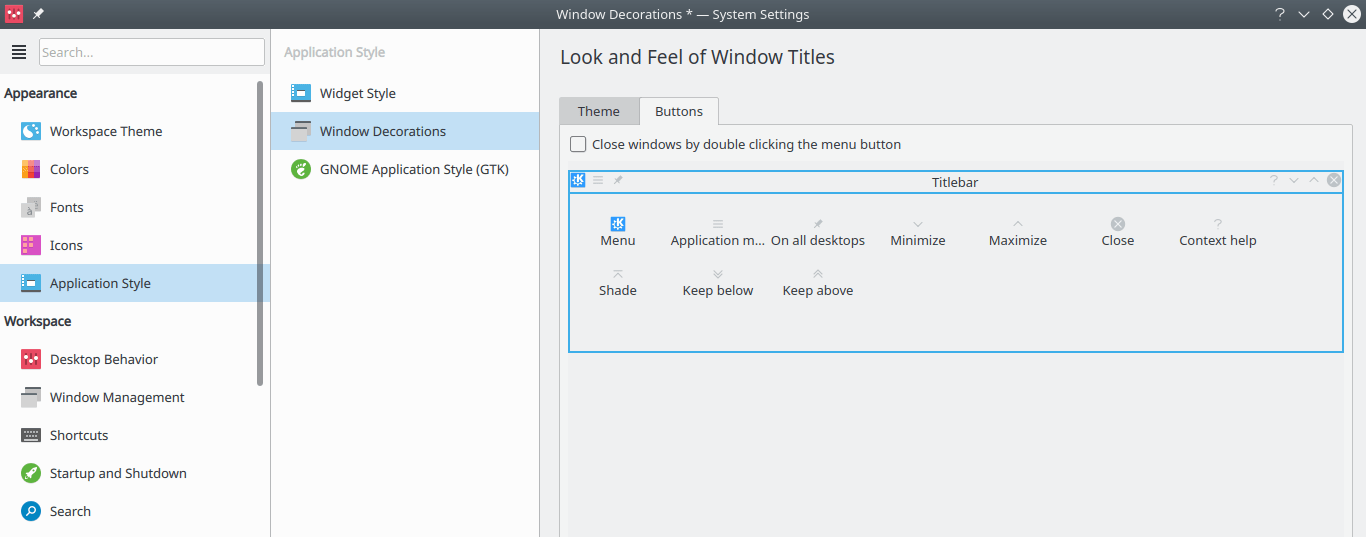The image size is (1366, 537).
Task: Click the maximize chevron in preview titlebar
Action: pos(1314,180)
